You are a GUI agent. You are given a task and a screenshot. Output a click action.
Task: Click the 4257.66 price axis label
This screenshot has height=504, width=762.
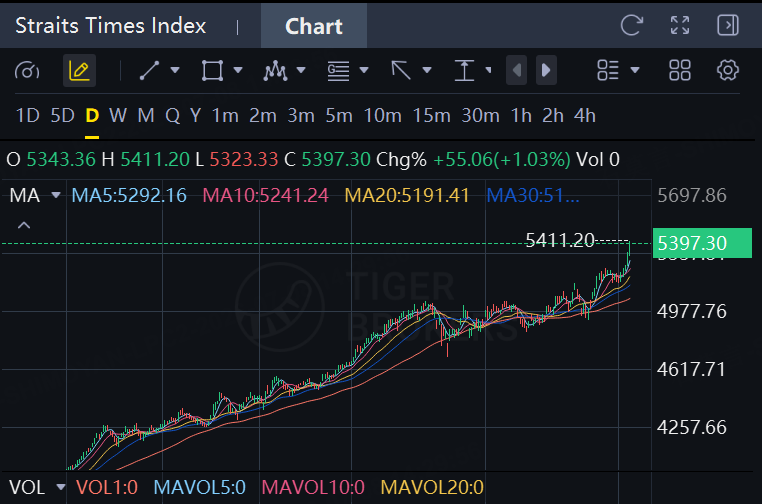(692, 428)
